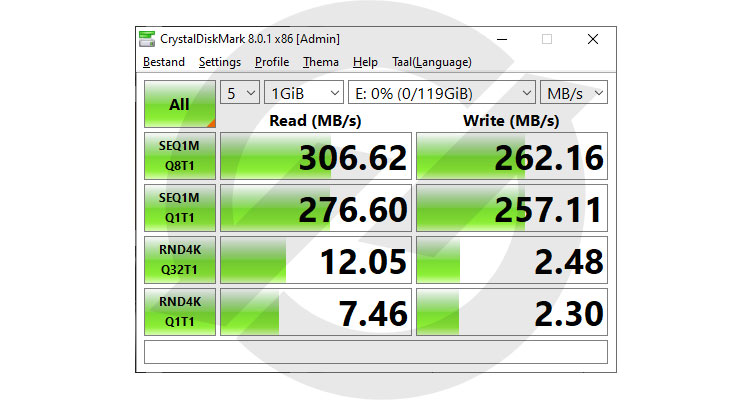The height and width of the screenshot is (400, 752).
Task: Run the SEQ1M Q8T1 test
Action: [x=180, y=156]
